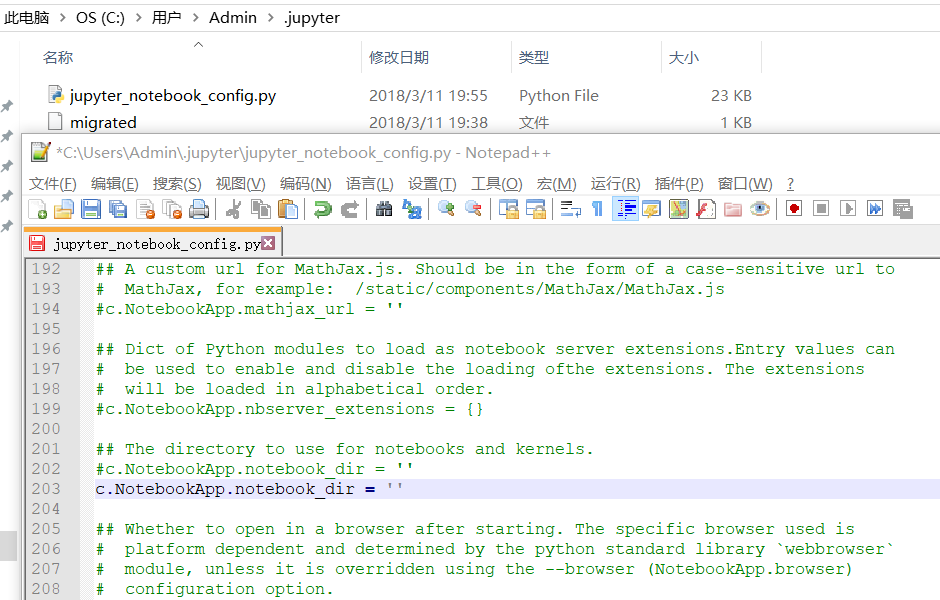Expand the chevron after 用户 in the path
This screenshot has height=600, width=940.
pos(195,18)
